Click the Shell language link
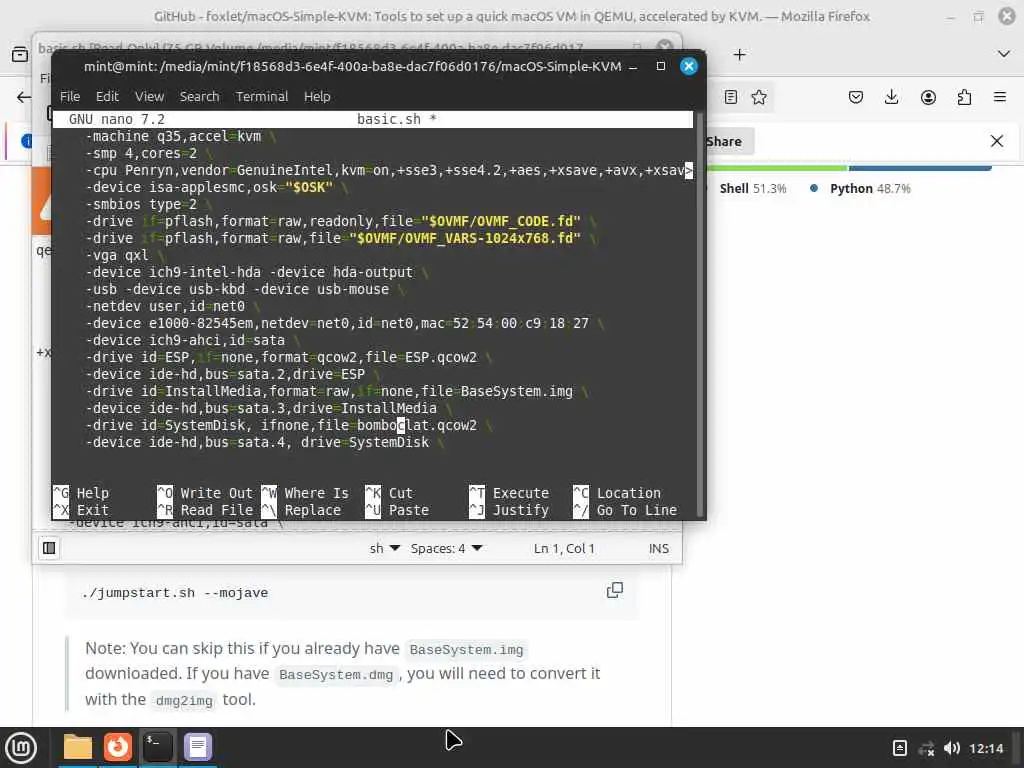1024x768 pixels. pos(752,189)
